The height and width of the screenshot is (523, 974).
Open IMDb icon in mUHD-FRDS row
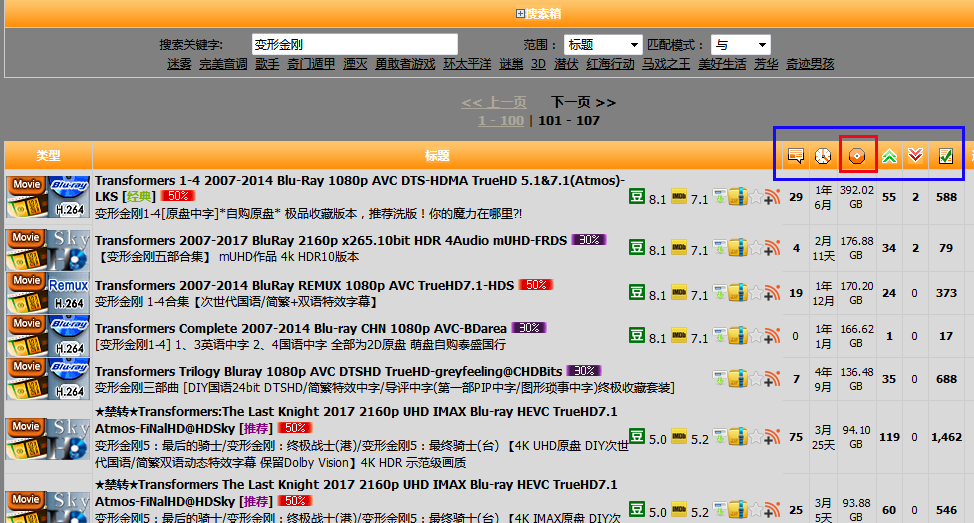point(679,248)
